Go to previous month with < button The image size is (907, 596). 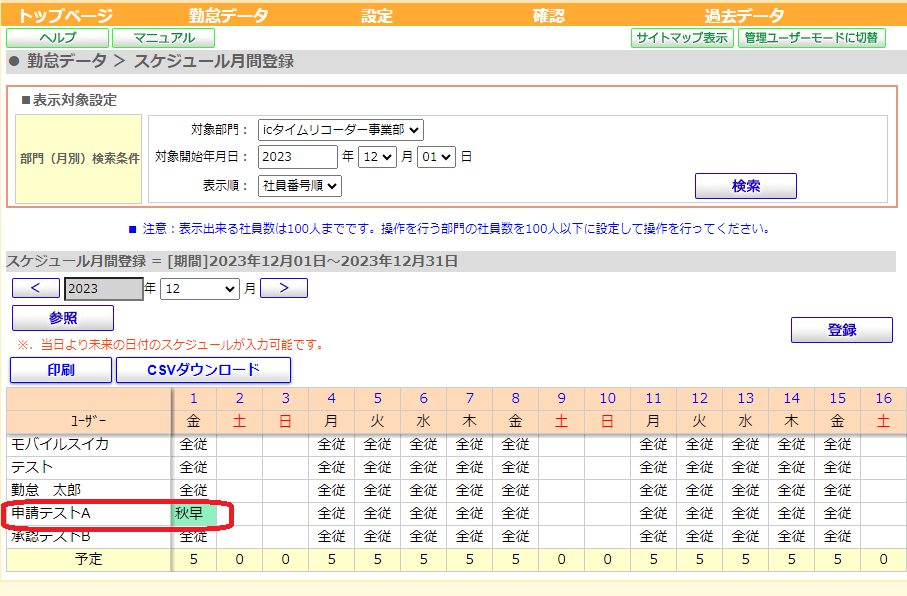[36, 288]
